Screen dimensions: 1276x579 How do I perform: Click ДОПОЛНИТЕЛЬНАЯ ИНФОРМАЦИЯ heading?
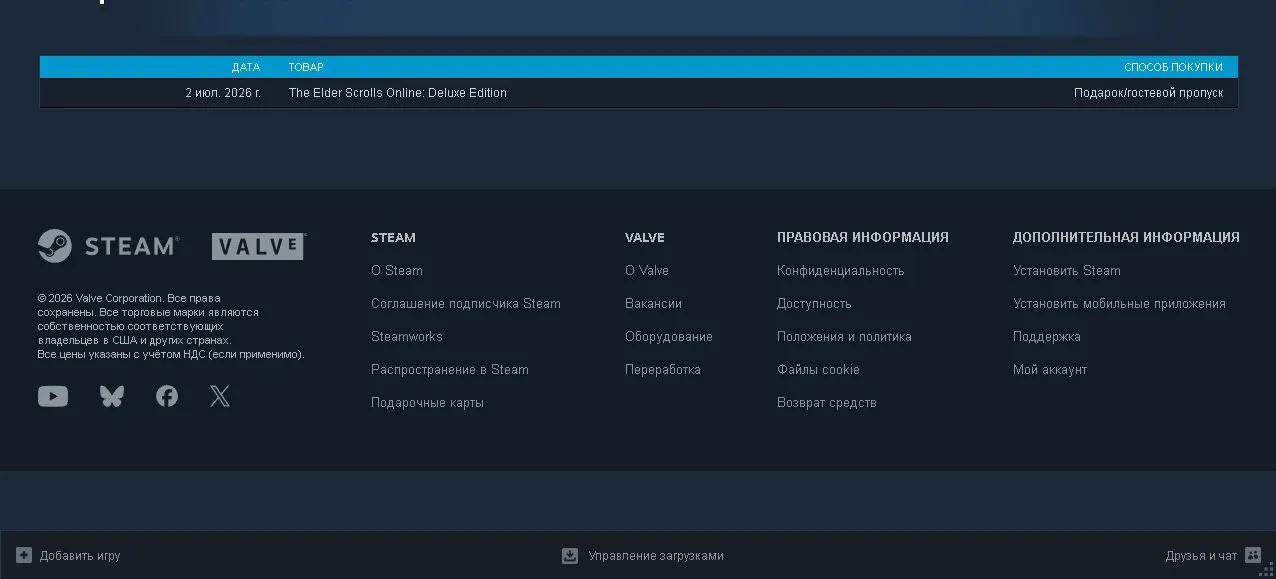coord(1126,237)
